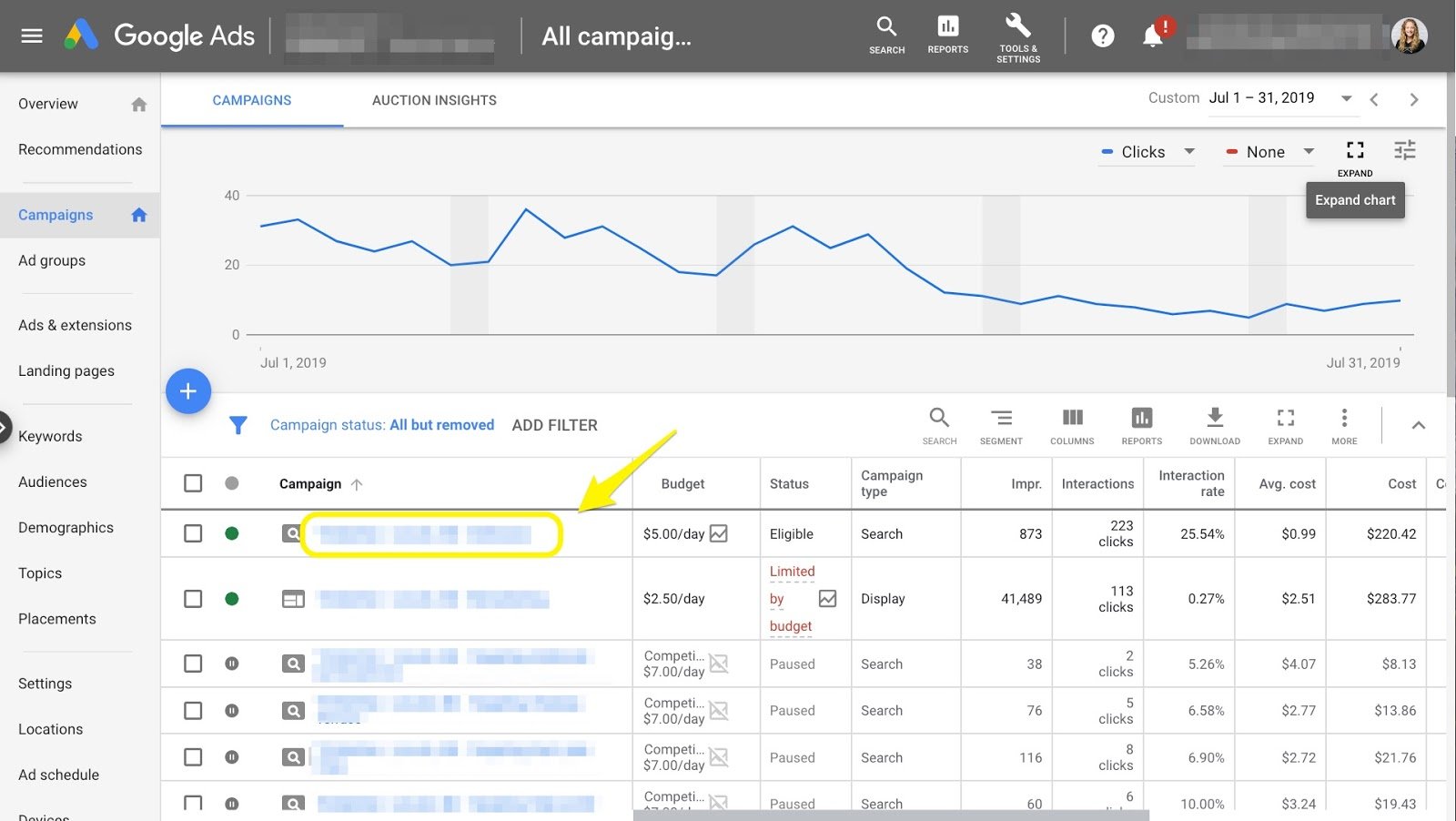
Task: Click shared budget icon in $13.86 row
Action: [x=719, y=710]
